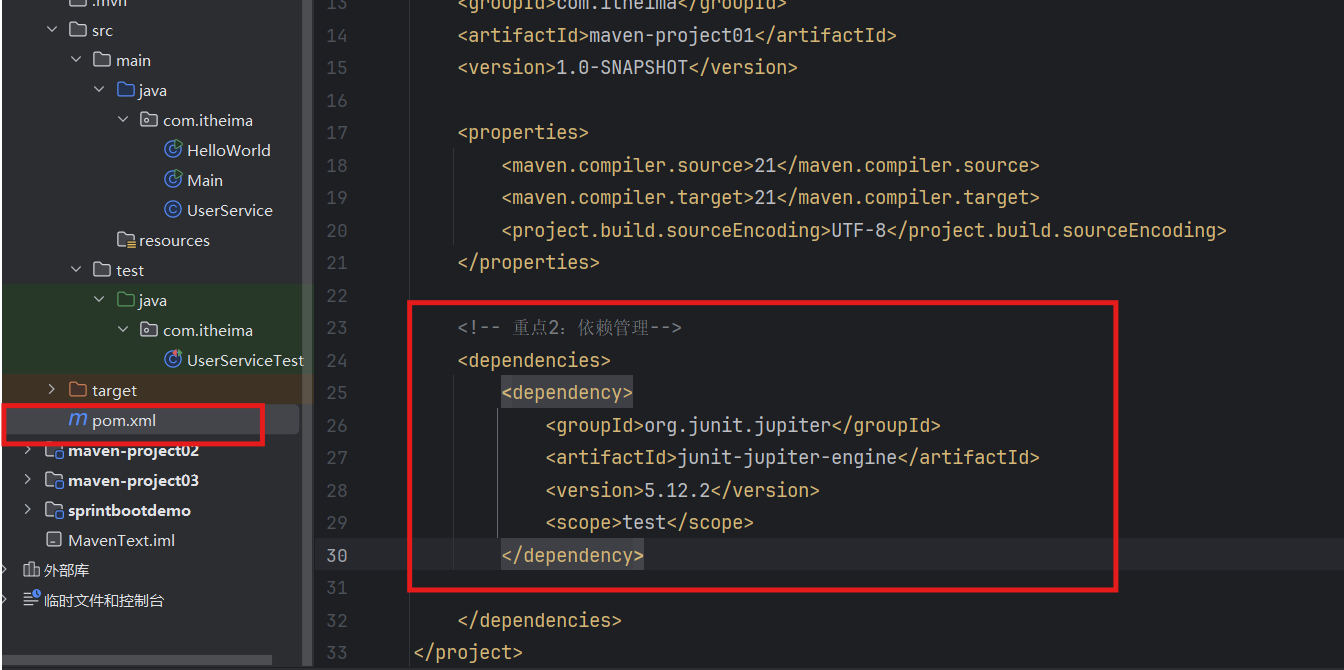Click the 外部库 library icon

pyautogui.click(x=31, y=570)
